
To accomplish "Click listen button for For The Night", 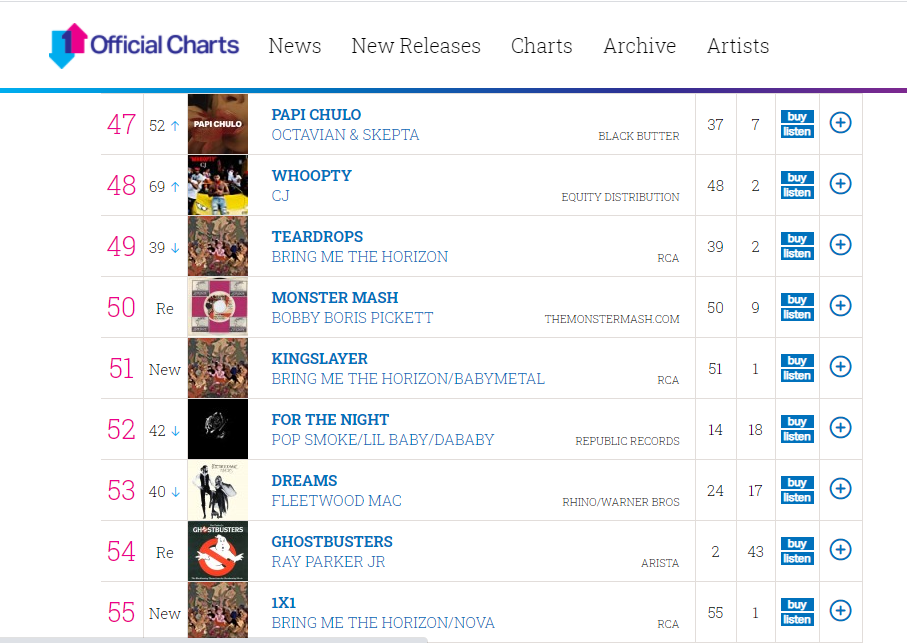I will coord(797,436).
